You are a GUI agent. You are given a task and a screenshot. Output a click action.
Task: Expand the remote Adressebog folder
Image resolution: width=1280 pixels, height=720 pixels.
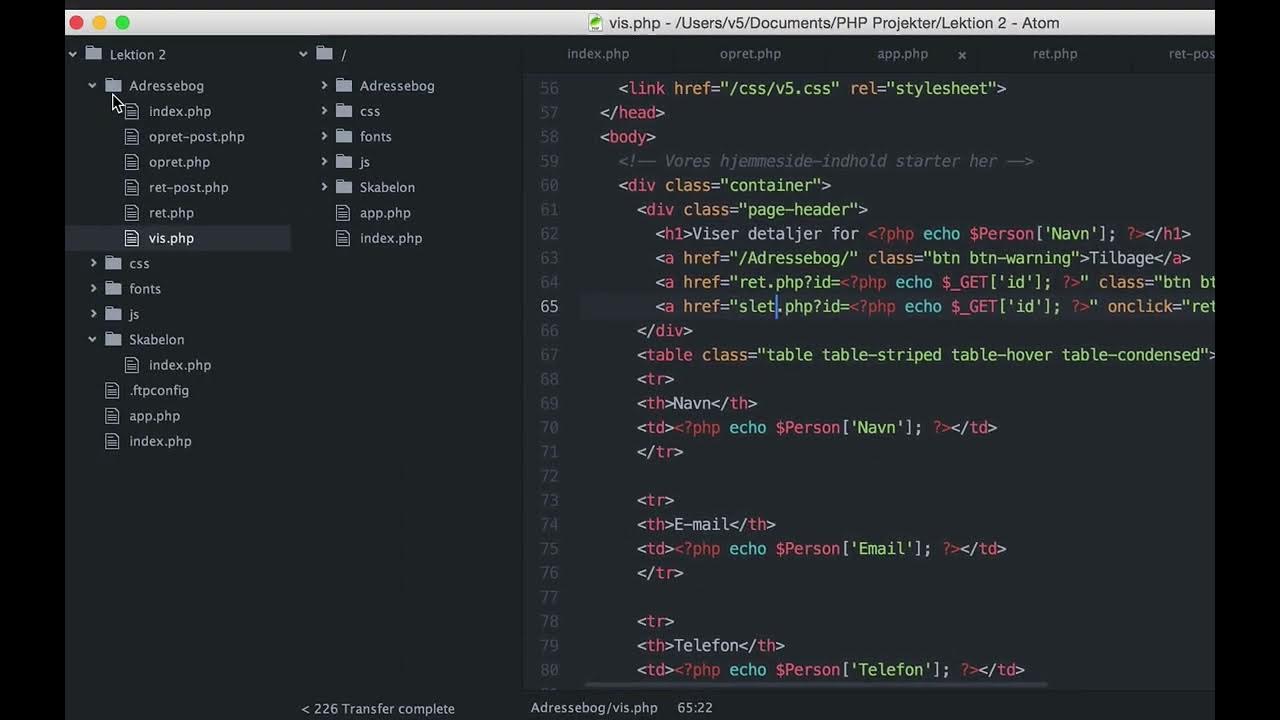[324, 86]
